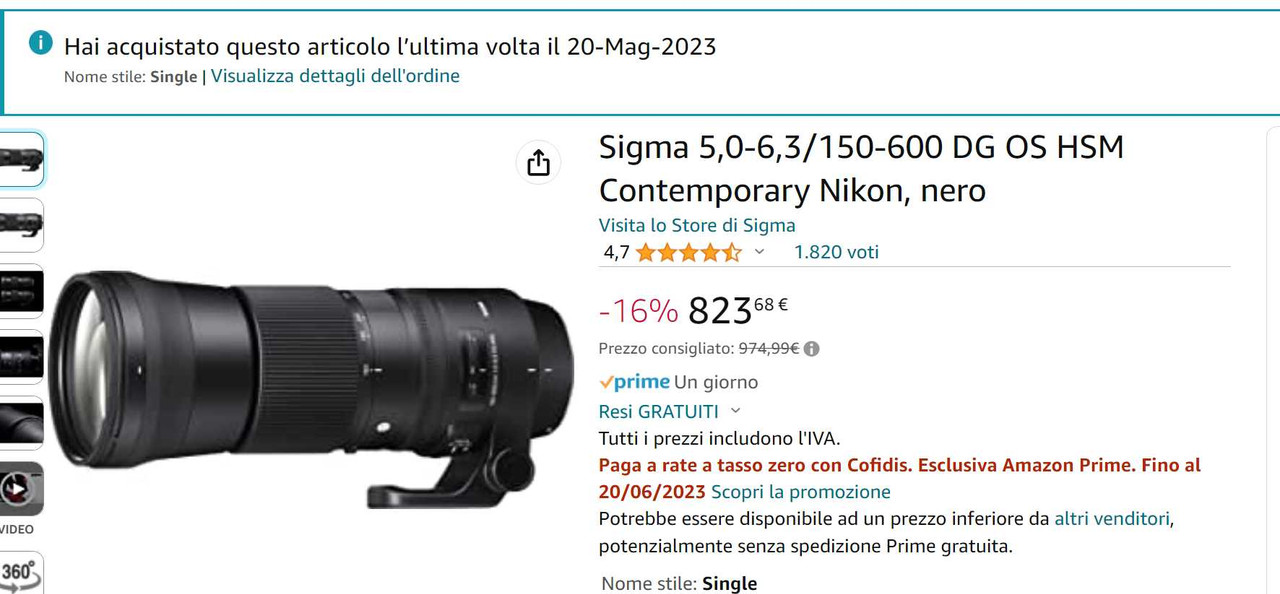Open the 1.820 voti reviews link
The width and height of the screenshot is (1280, 594).
[x=836, y=252]
